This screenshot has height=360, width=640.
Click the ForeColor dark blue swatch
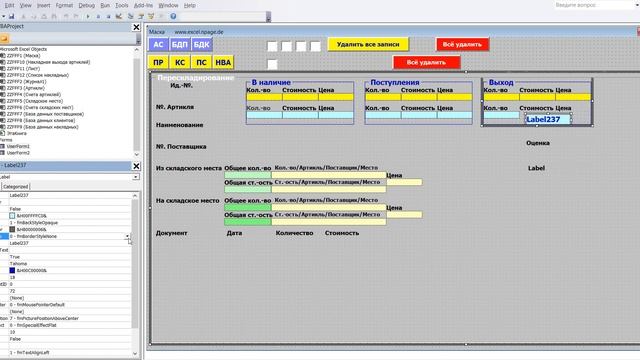(x=12, y=270)
